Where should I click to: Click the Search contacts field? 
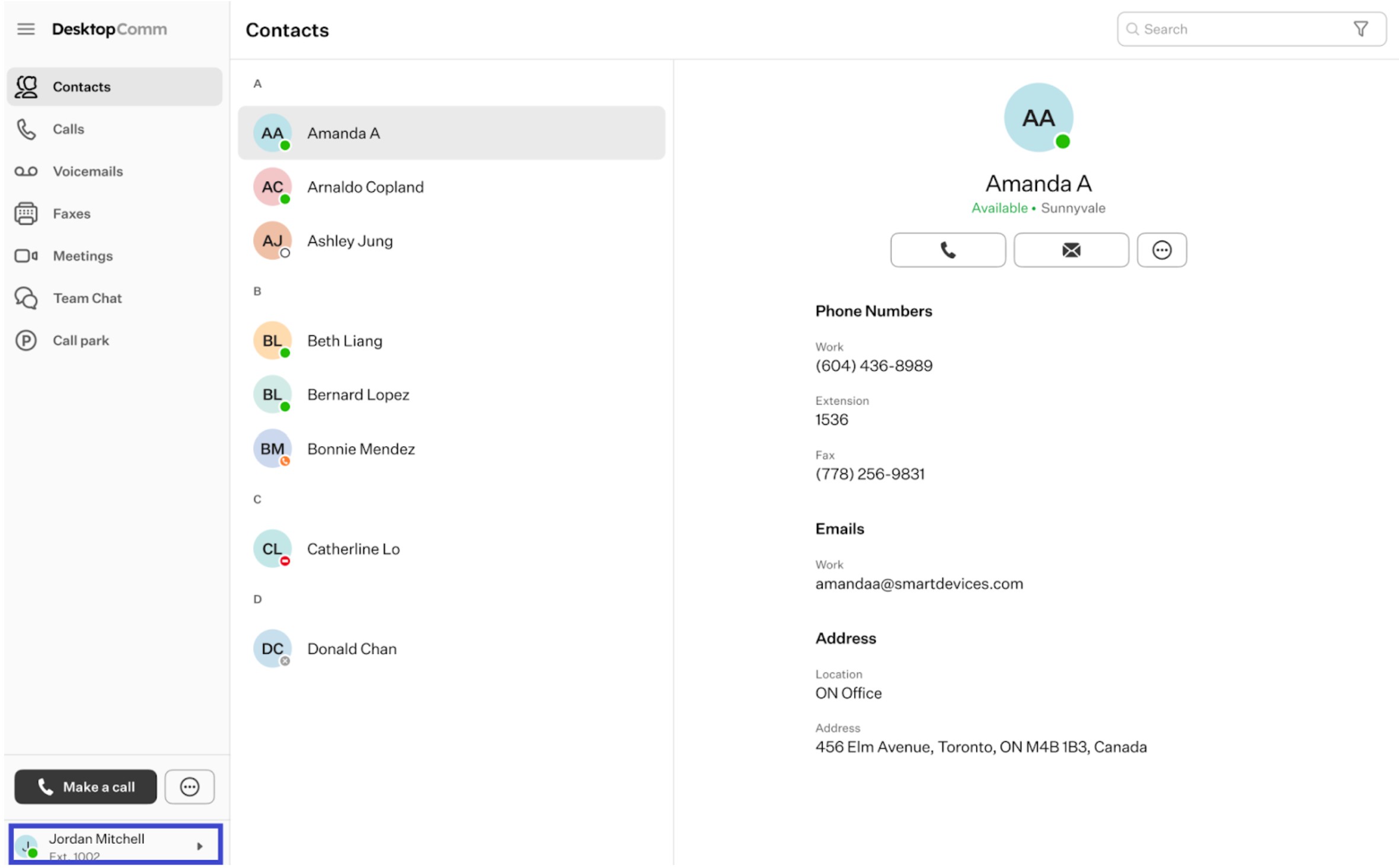tap(1252, 29)
